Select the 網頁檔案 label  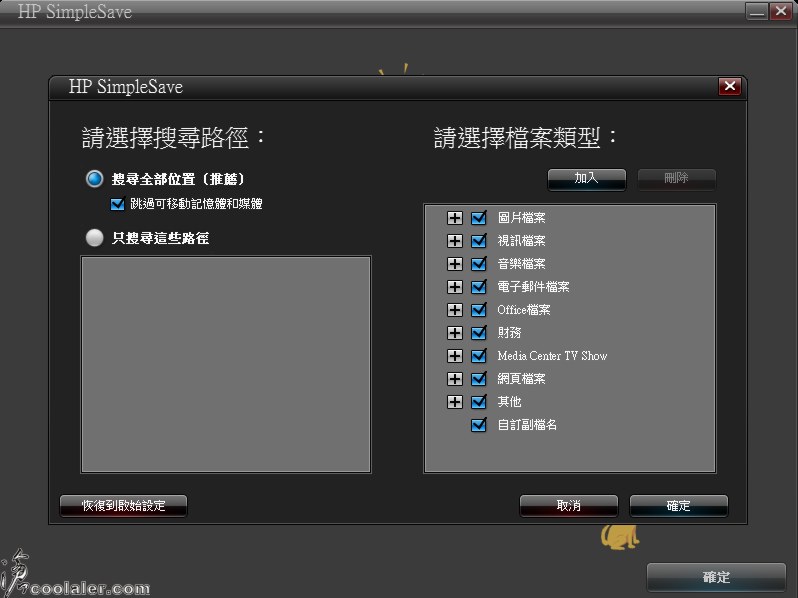[521, 379]
